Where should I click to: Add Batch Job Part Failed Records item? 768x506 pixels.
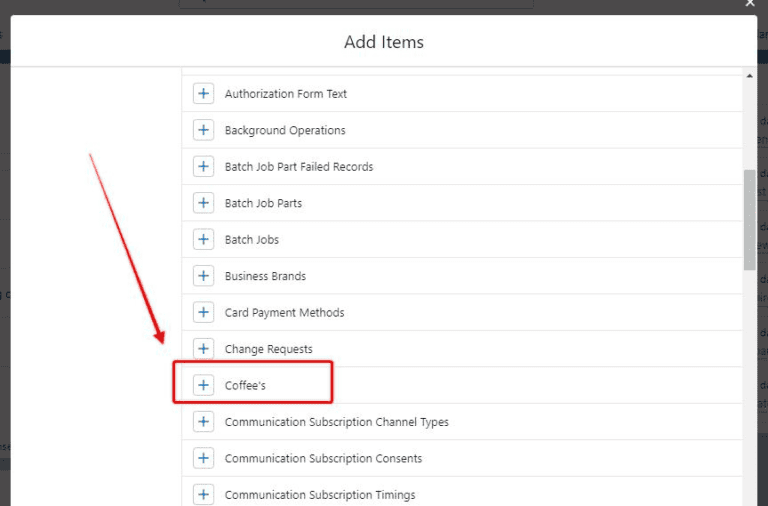203,167
